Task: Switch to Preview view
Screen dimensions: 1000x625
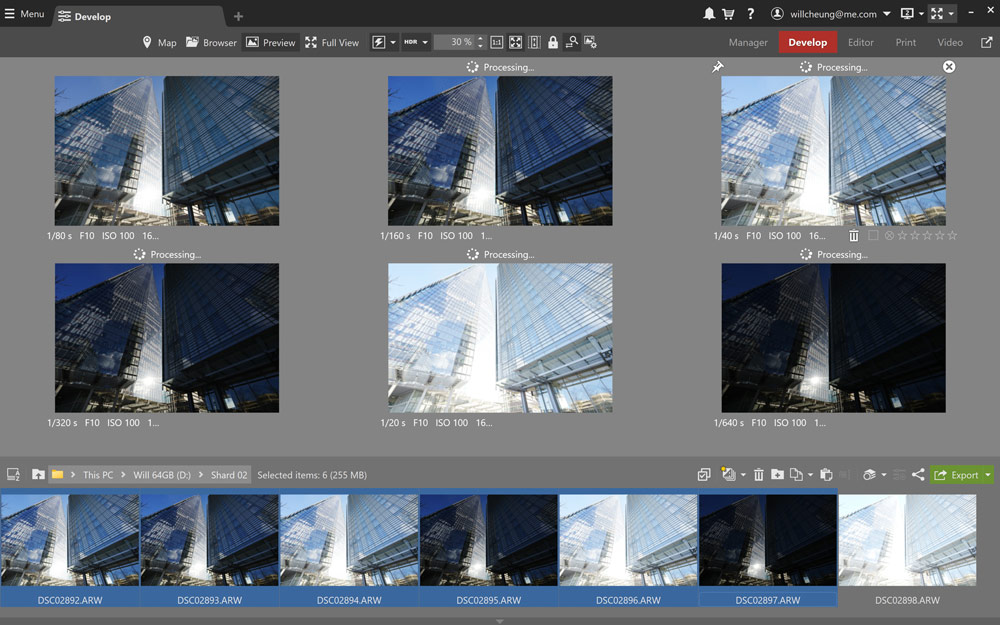Action: point(270,42)
